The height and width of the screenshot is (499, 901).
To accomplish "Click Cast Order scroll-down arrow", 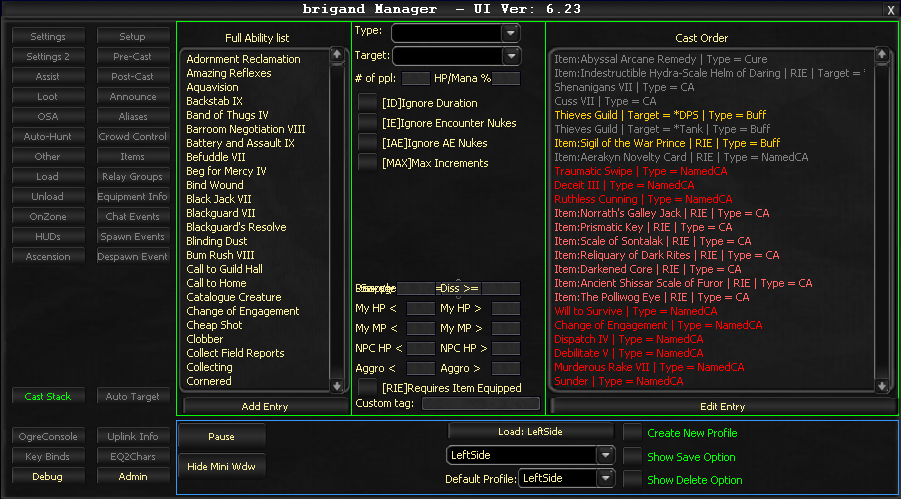I will pyautogui.click(x=881, y=385).
